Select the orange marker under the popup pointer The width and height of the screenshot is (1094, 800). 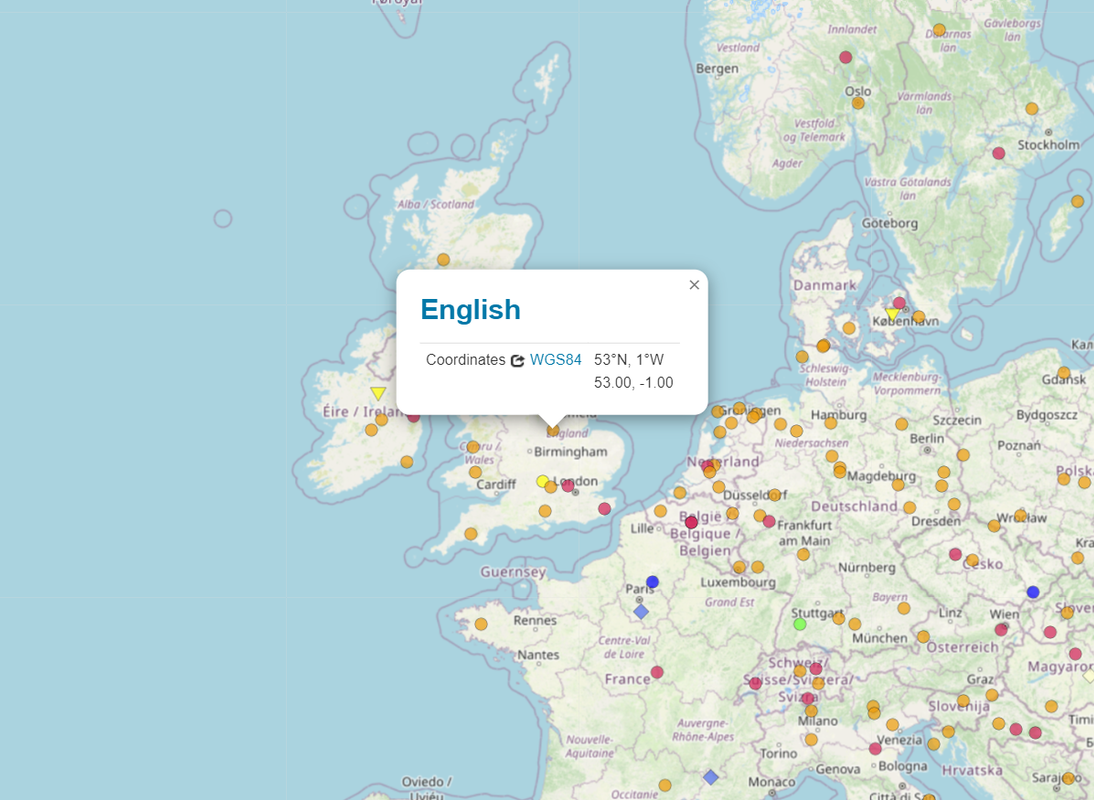pyautogui.click(x=553, y=430)
